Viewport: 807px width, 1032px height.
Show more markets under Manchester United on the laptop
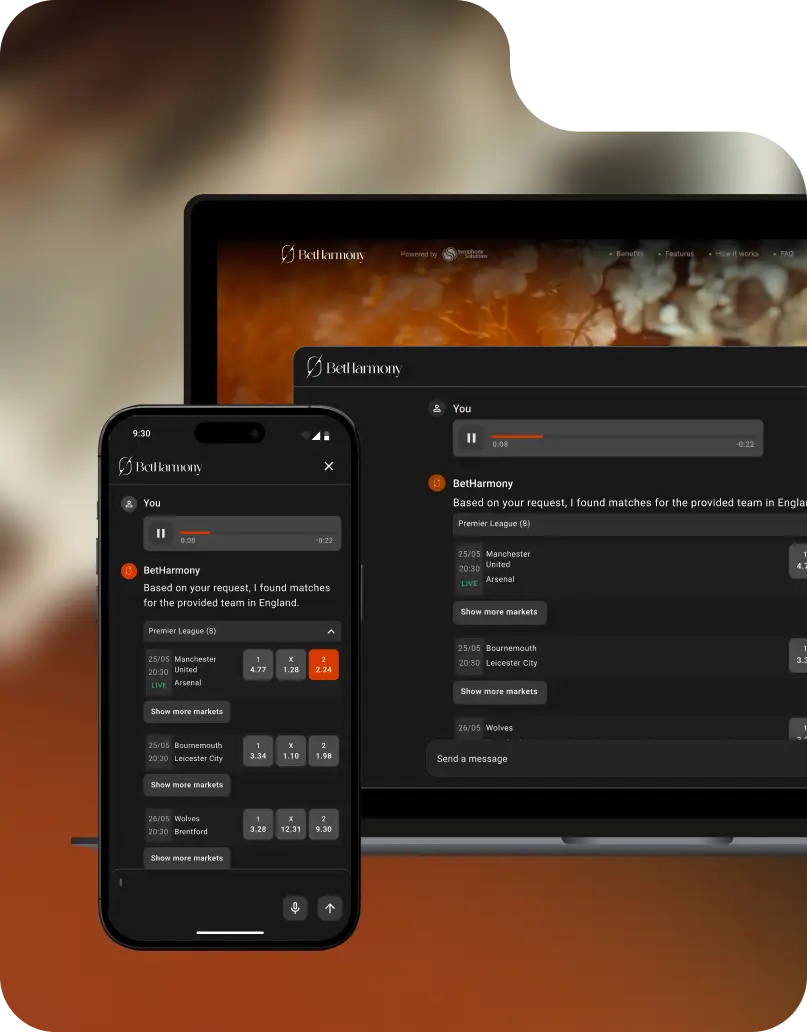point(499,612)
